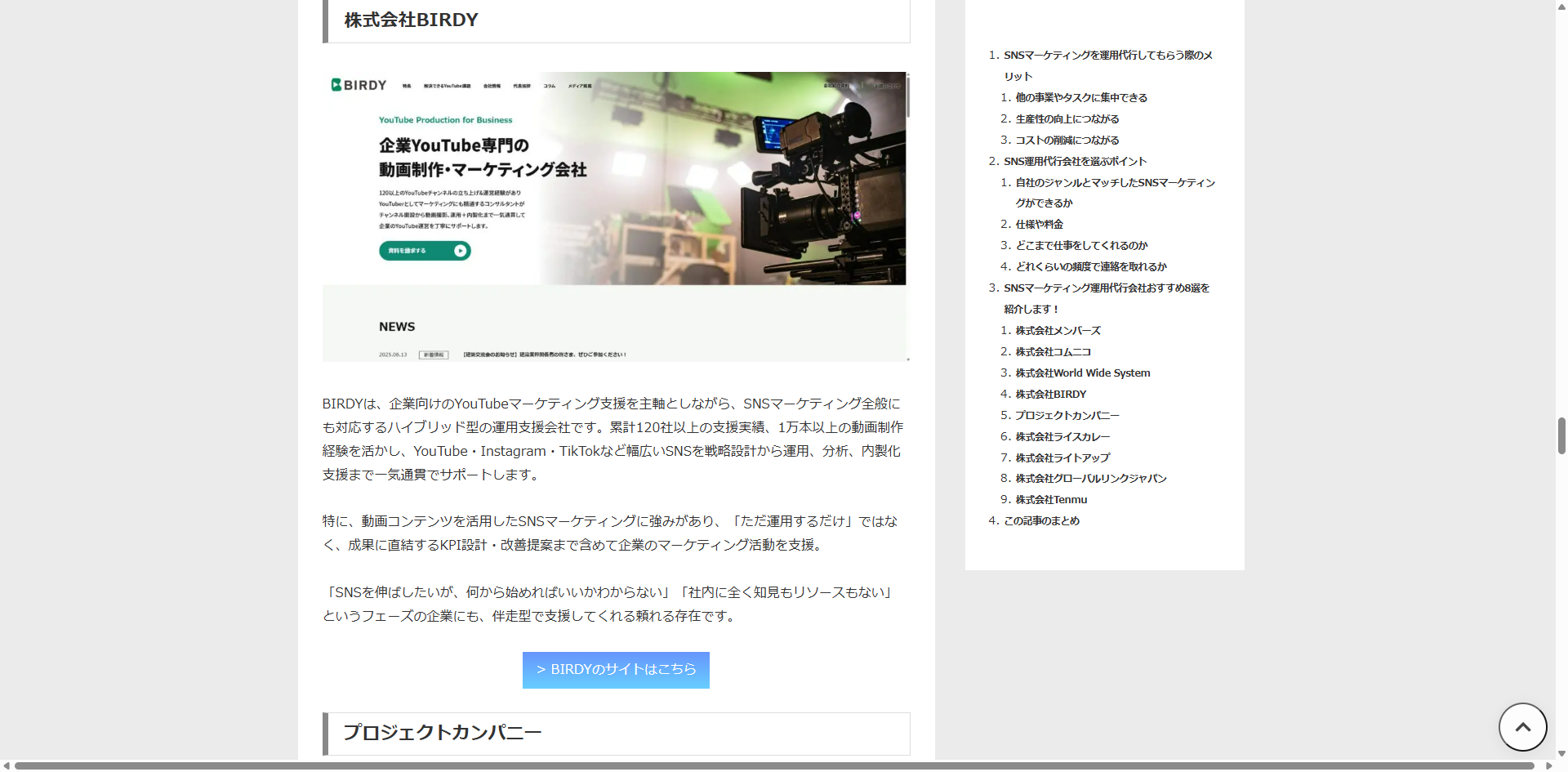Jump to プロジェクトカンパニー in sidebar contents
Viewport: 1568px width, 772px height.
[1067, 416]
